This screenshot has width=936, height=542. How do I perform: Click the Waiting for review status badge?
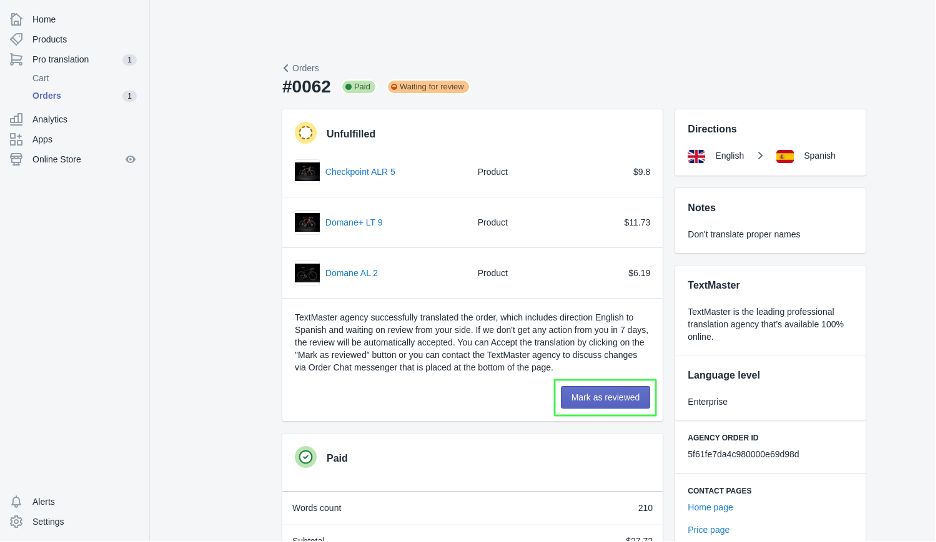[429, 87]
